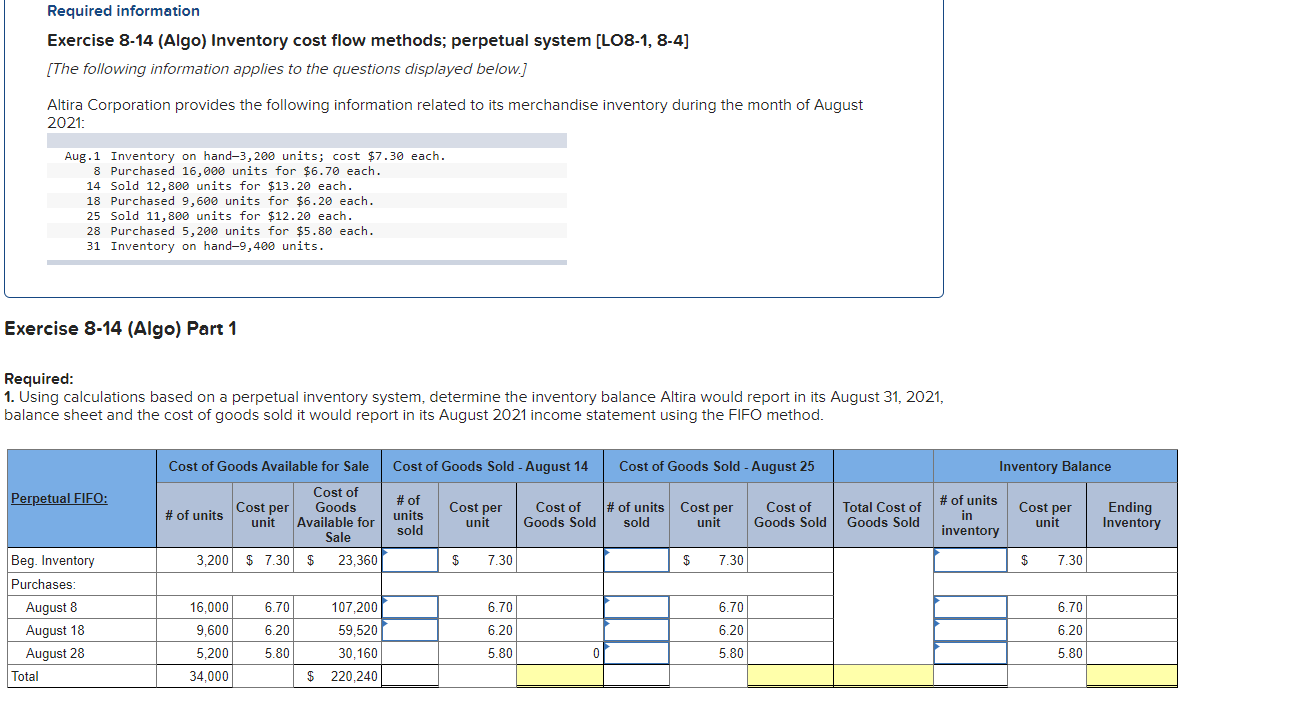
Task: Select the 9,600 units cell
Action: coord(196,630)
